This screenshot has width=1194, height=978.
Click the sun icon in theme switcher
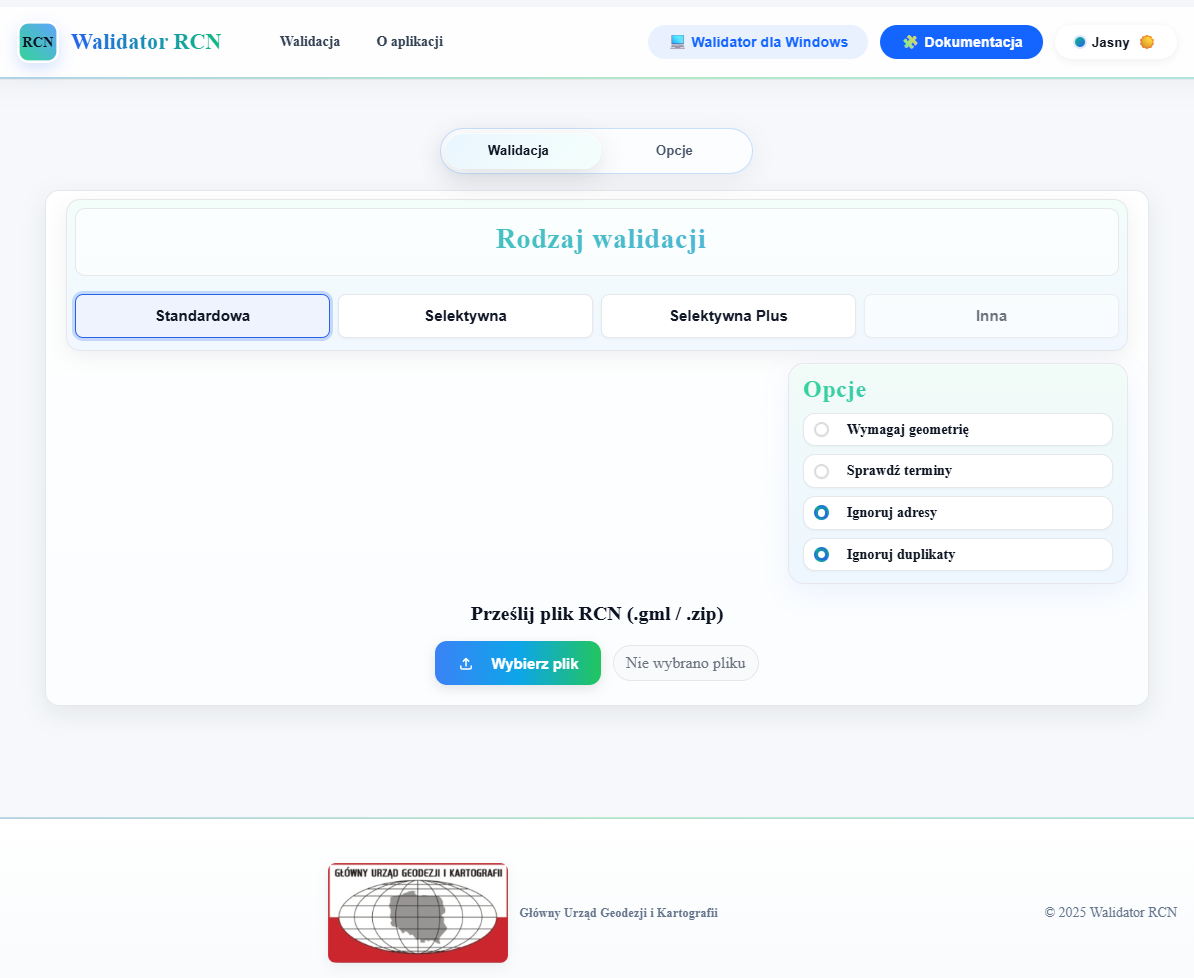[x=1147, y=42]
